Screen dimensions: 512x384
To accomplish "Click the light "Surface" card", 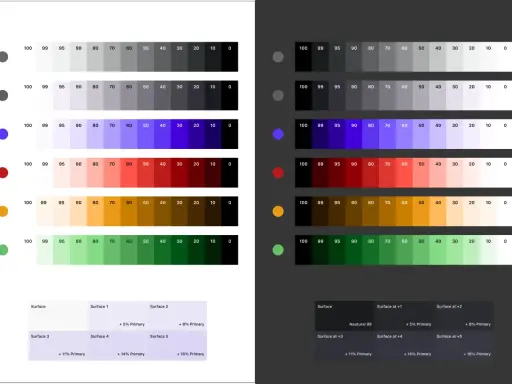I will click(x=58, y=316).
